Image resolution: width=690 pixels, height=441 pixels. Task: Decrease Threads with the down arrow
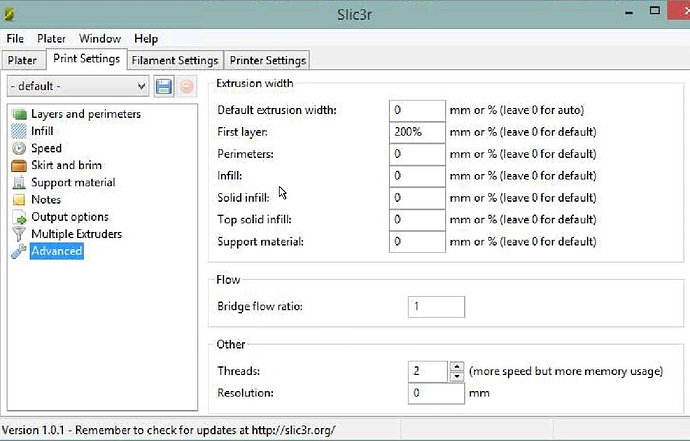pyautogui.click(x=457, y=377)
